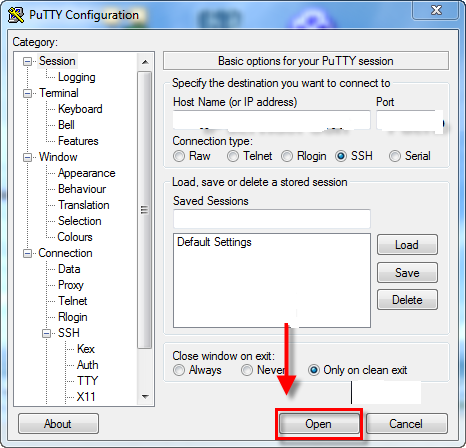Click the PuTTY icon in title bar

16,15
